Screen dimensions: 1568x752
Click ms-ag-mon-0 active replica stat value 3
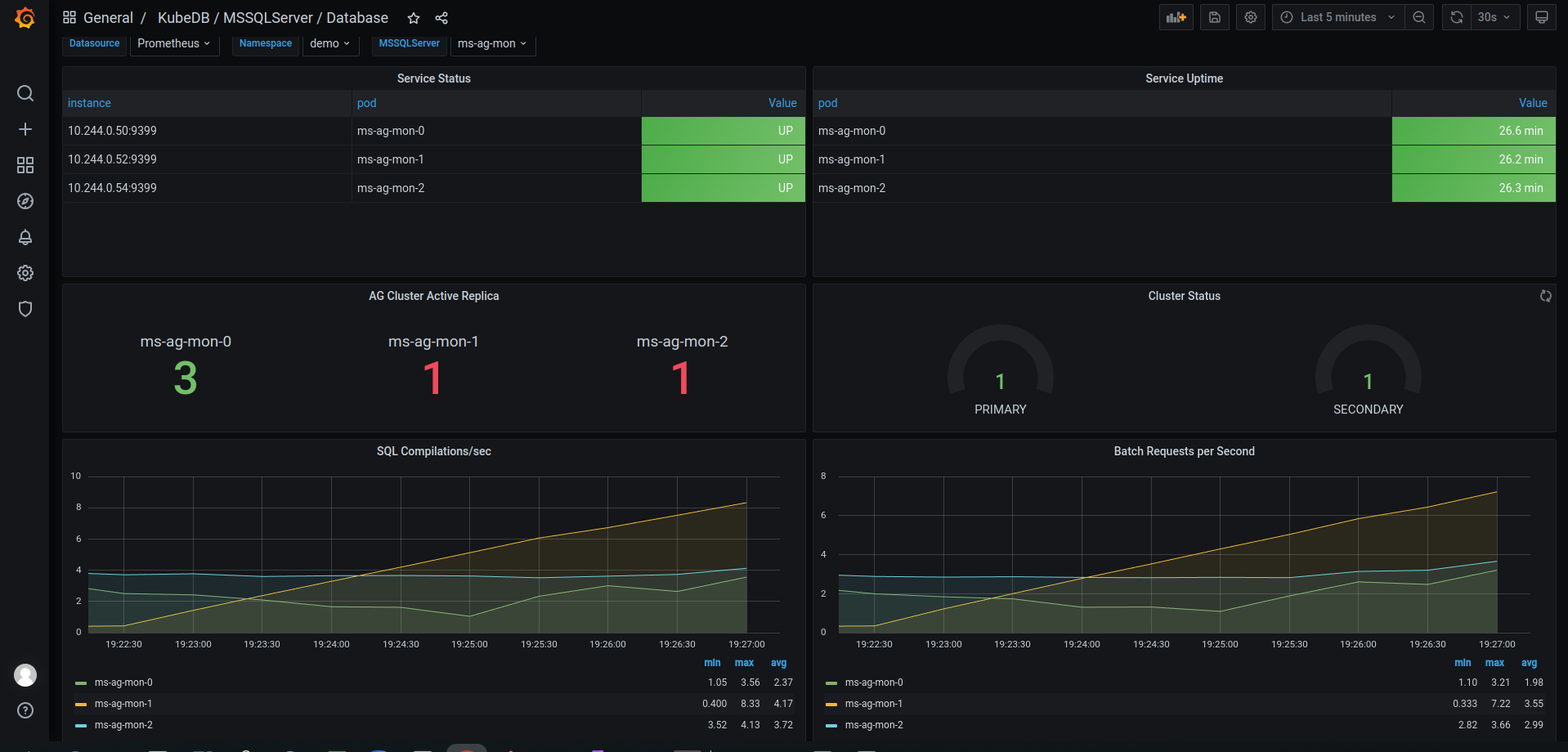click(x=186, y=378)
